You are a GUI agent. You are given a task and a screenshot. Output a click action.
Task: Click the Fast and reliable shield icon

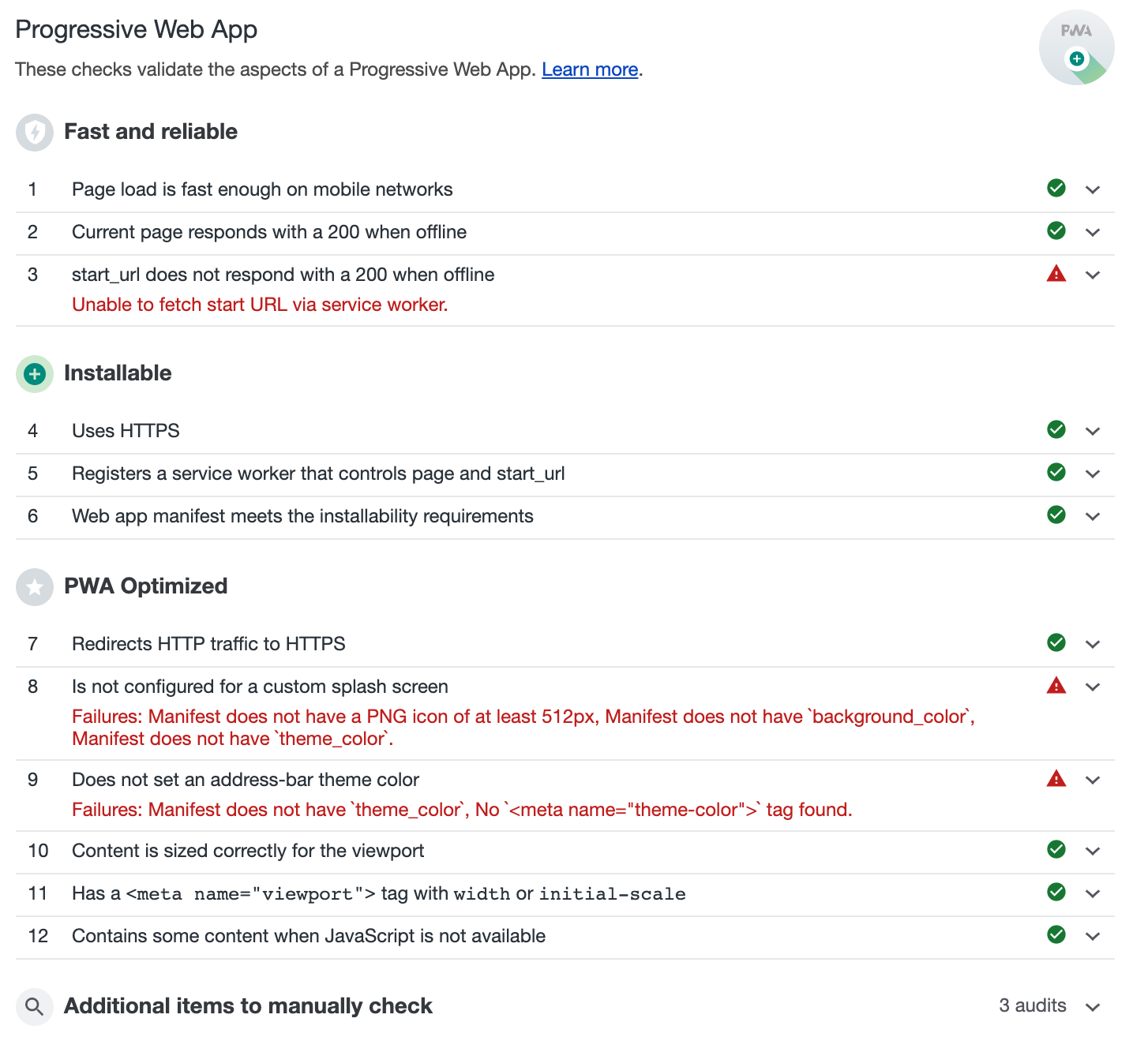35,133
